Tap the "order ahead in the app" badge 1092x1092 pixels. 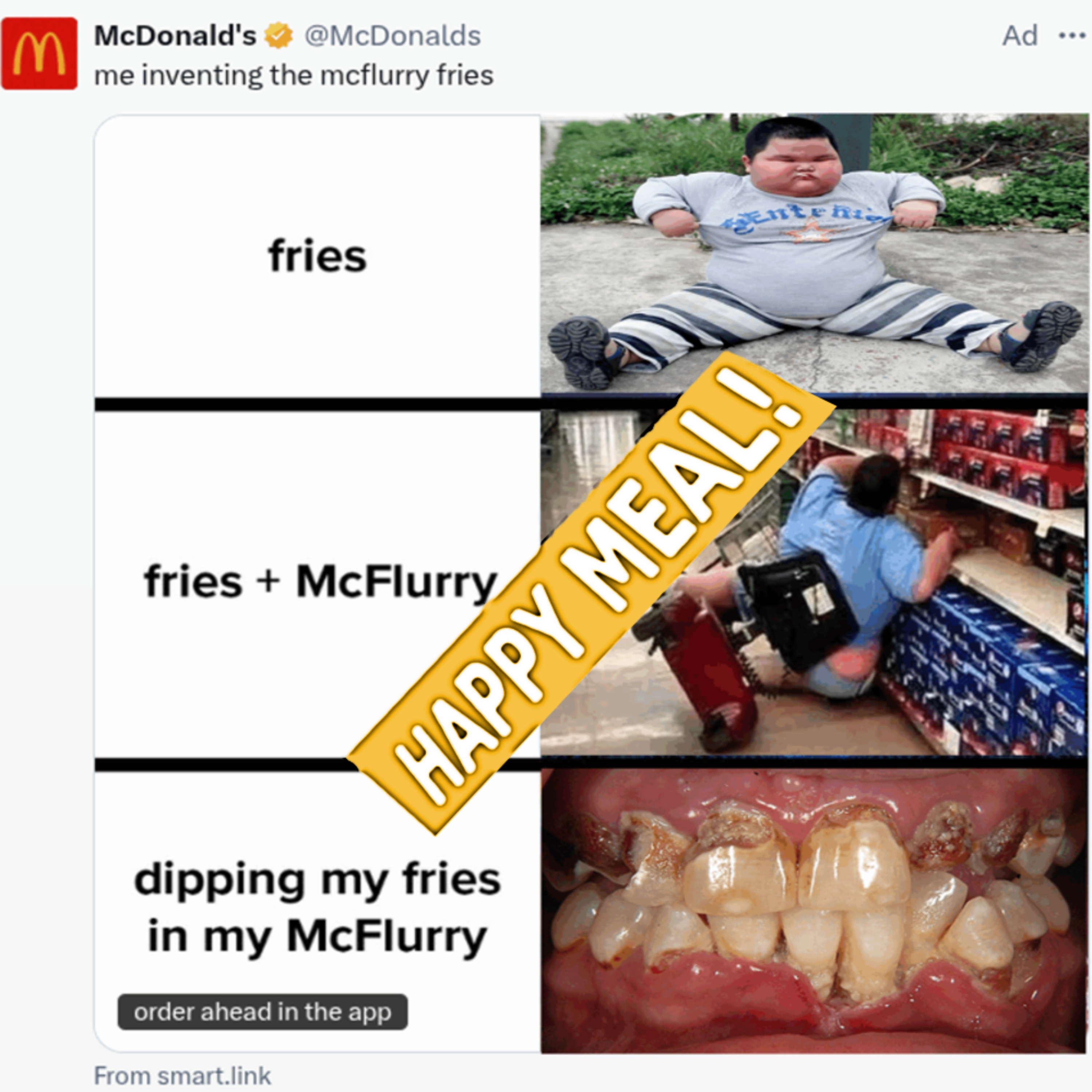pyautogui.click(x=262, y=1012)
